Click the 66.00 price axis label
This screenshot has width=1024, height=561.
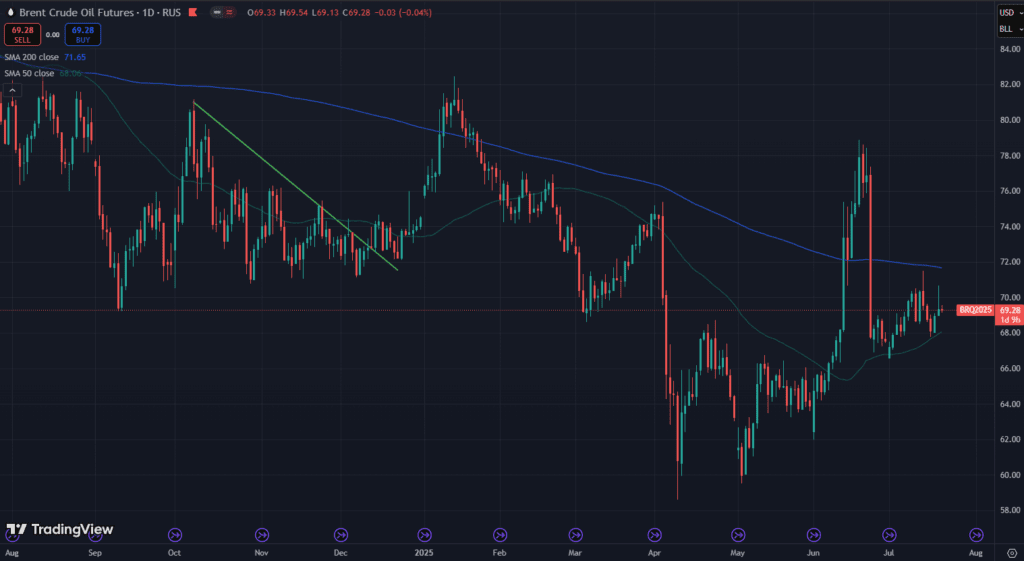click(1010, 368)
